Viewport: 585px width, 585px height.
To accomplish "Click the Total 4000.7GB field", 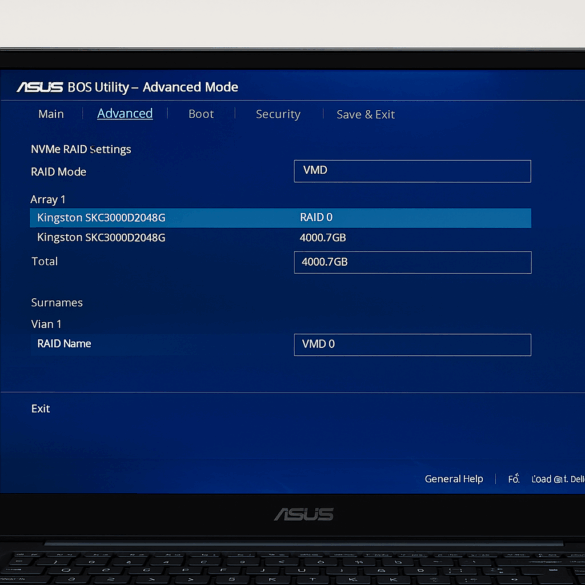I will (413, 262).
